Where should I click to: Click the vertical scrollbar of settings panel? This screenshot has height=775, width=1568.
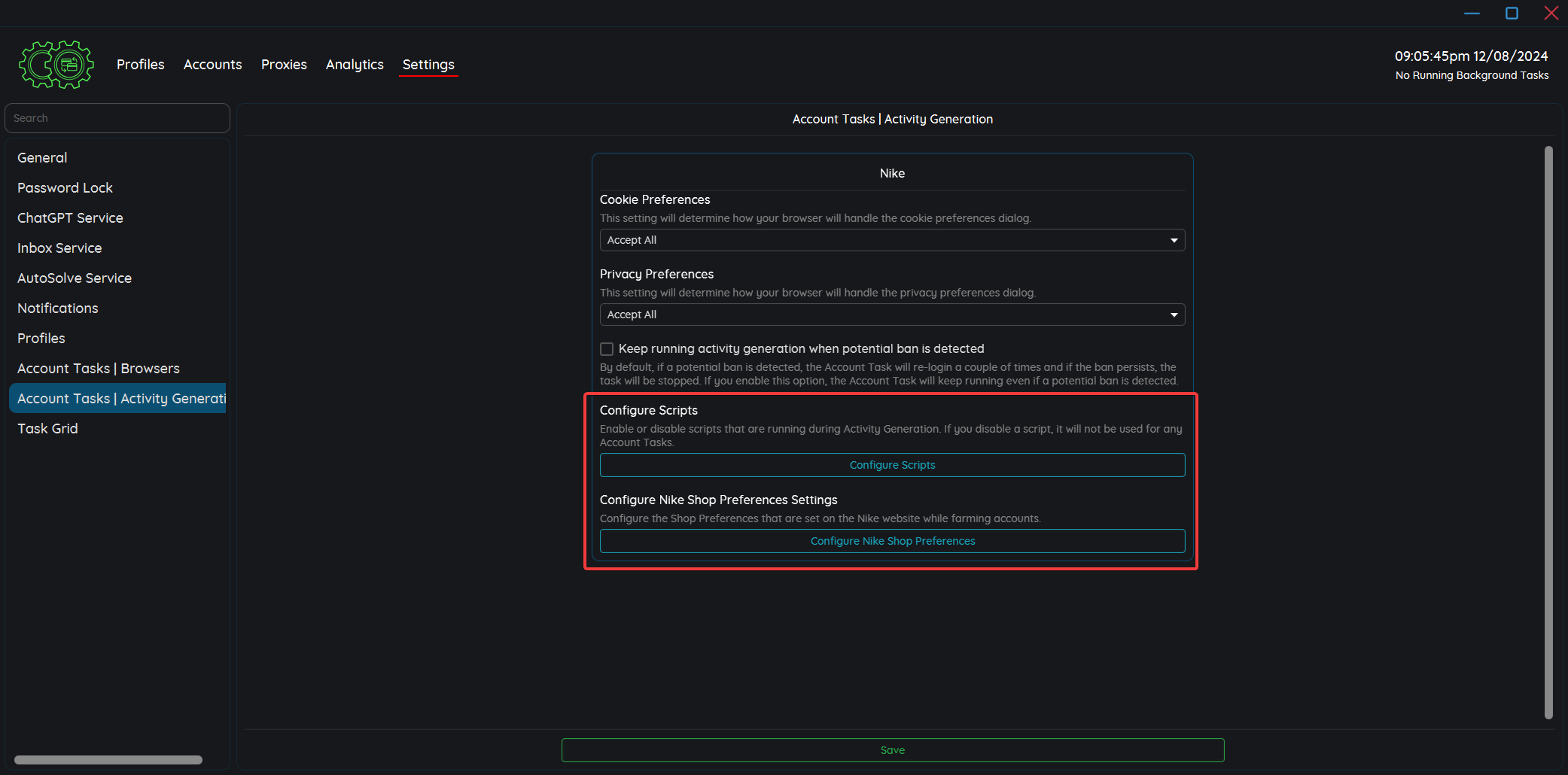tap(1548, 433)
